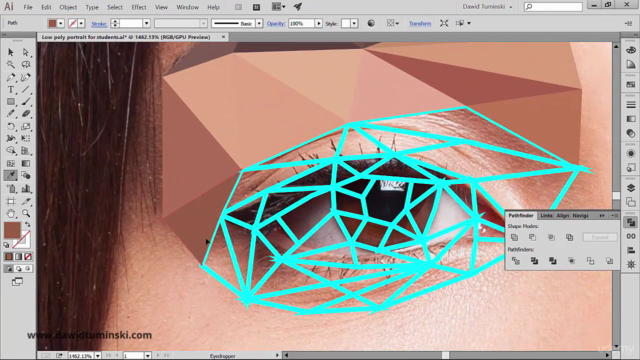This screenshot has height=360, width=640.
Task: Open the zoom level dropdown at bottom left
Action: coord(98,356)
